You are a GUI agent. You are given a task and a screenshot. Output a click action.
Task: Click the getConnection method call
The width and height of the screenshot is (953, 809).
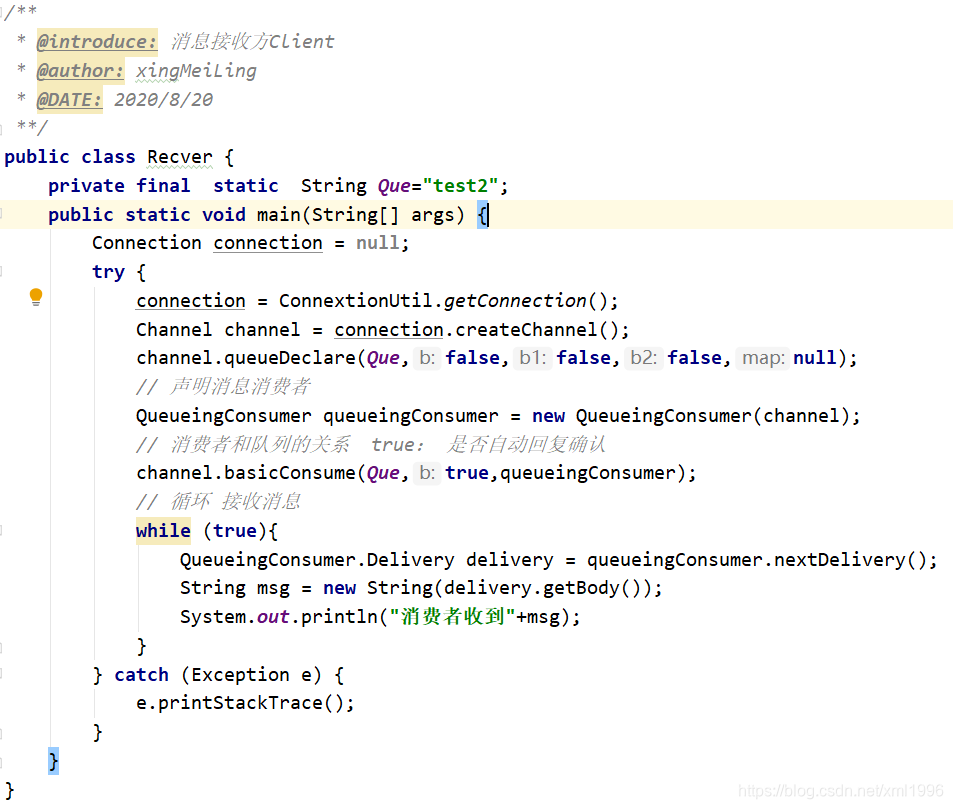514,301
